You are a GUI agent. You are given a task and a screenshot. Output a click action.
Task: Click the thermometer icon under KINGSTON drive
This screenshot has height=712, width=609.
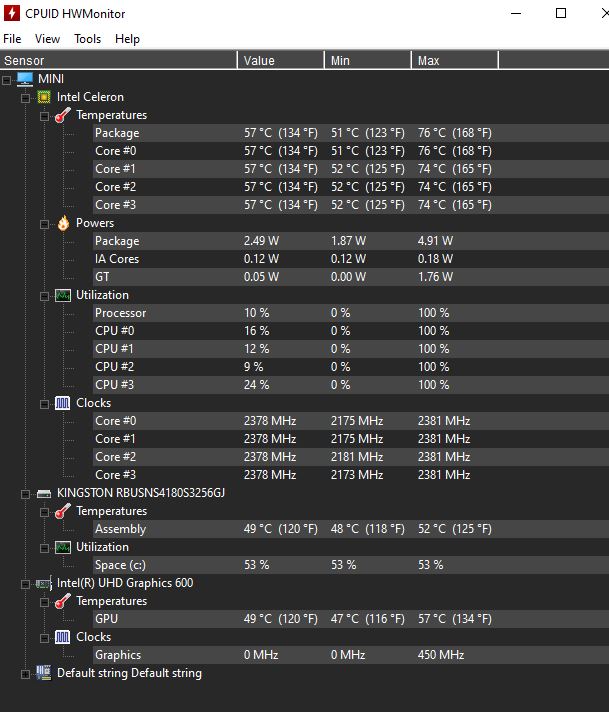[x=63, y=511]
